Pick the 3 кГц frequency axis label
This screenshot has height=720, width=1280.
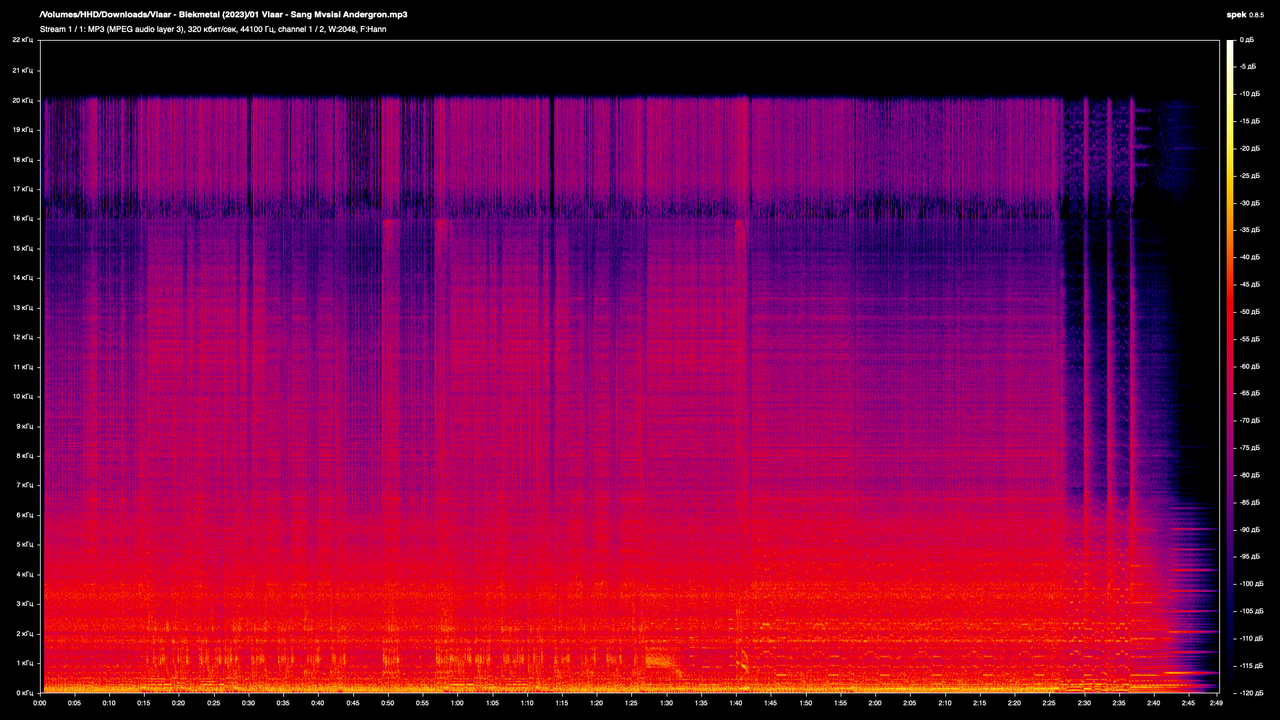point(24,603)
